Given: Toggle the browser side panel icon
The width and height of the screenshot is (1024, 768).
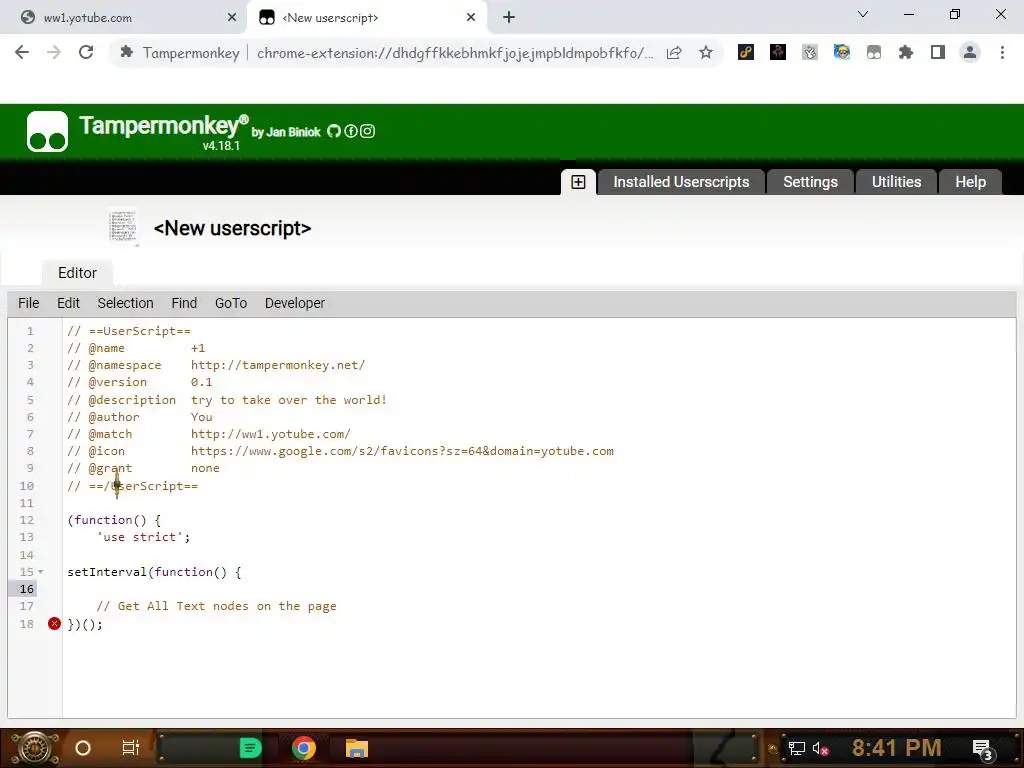Looking at the screenshot, I should [x=938, y=52].
